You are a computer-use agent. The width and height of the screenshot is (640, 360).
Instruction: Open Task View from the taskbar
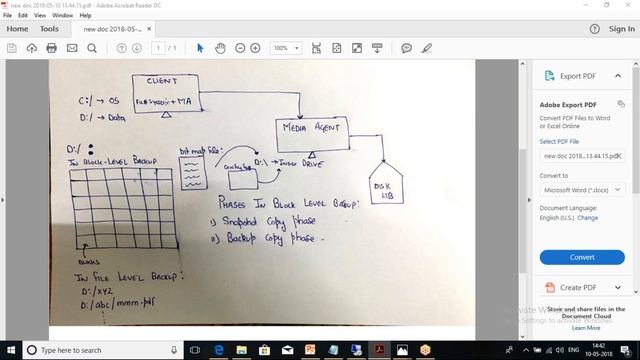(x=195, y=350)
